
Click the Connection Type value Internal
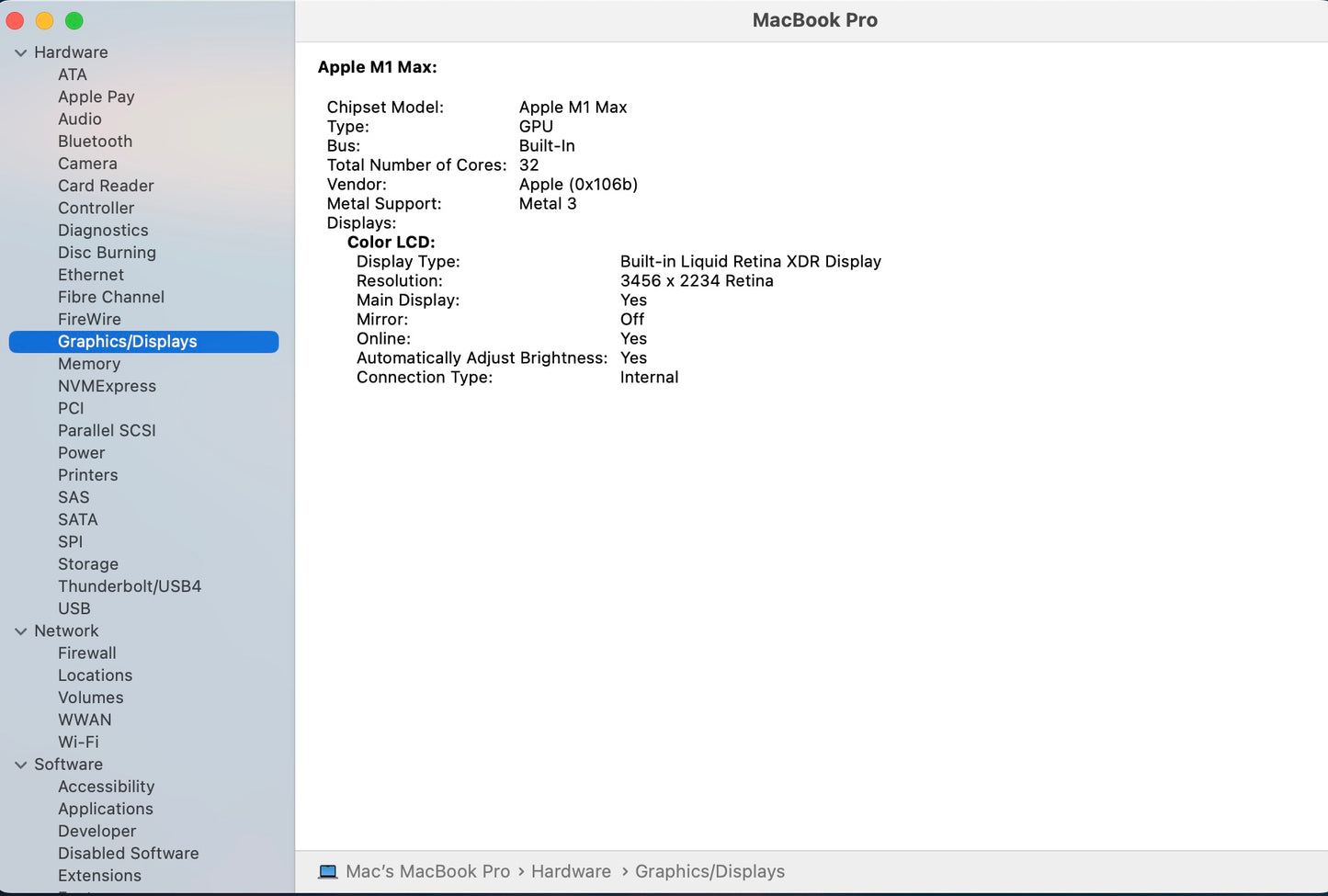[649, 378]
